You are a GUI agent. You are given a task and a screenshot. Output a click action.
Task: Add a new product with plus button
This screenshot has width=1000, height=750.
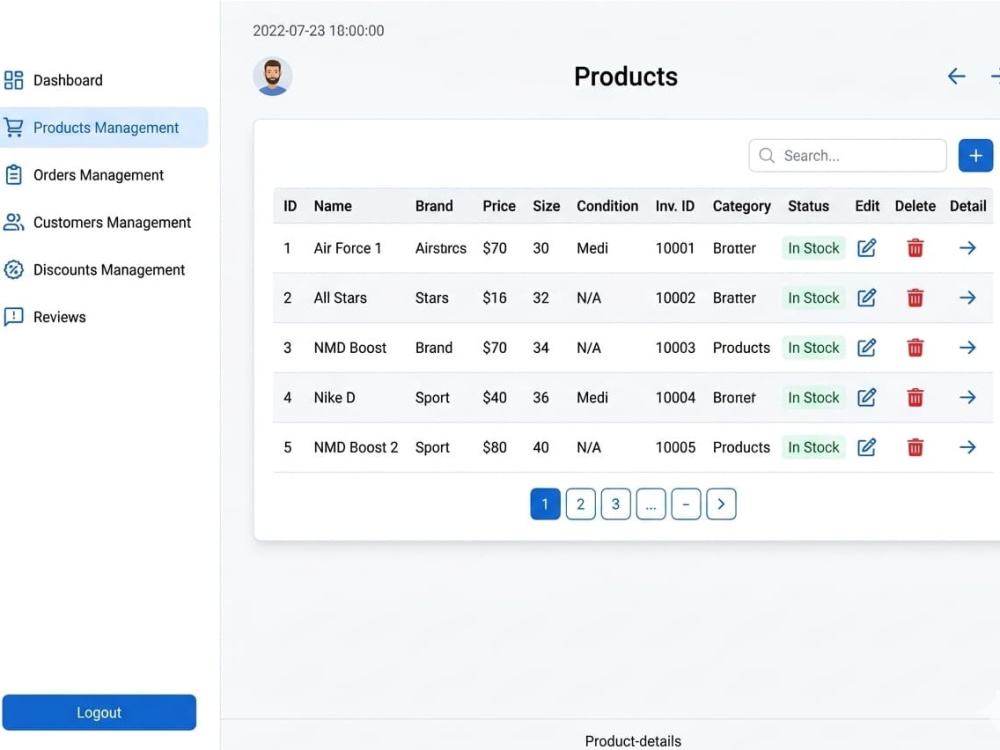pos(975,156)
